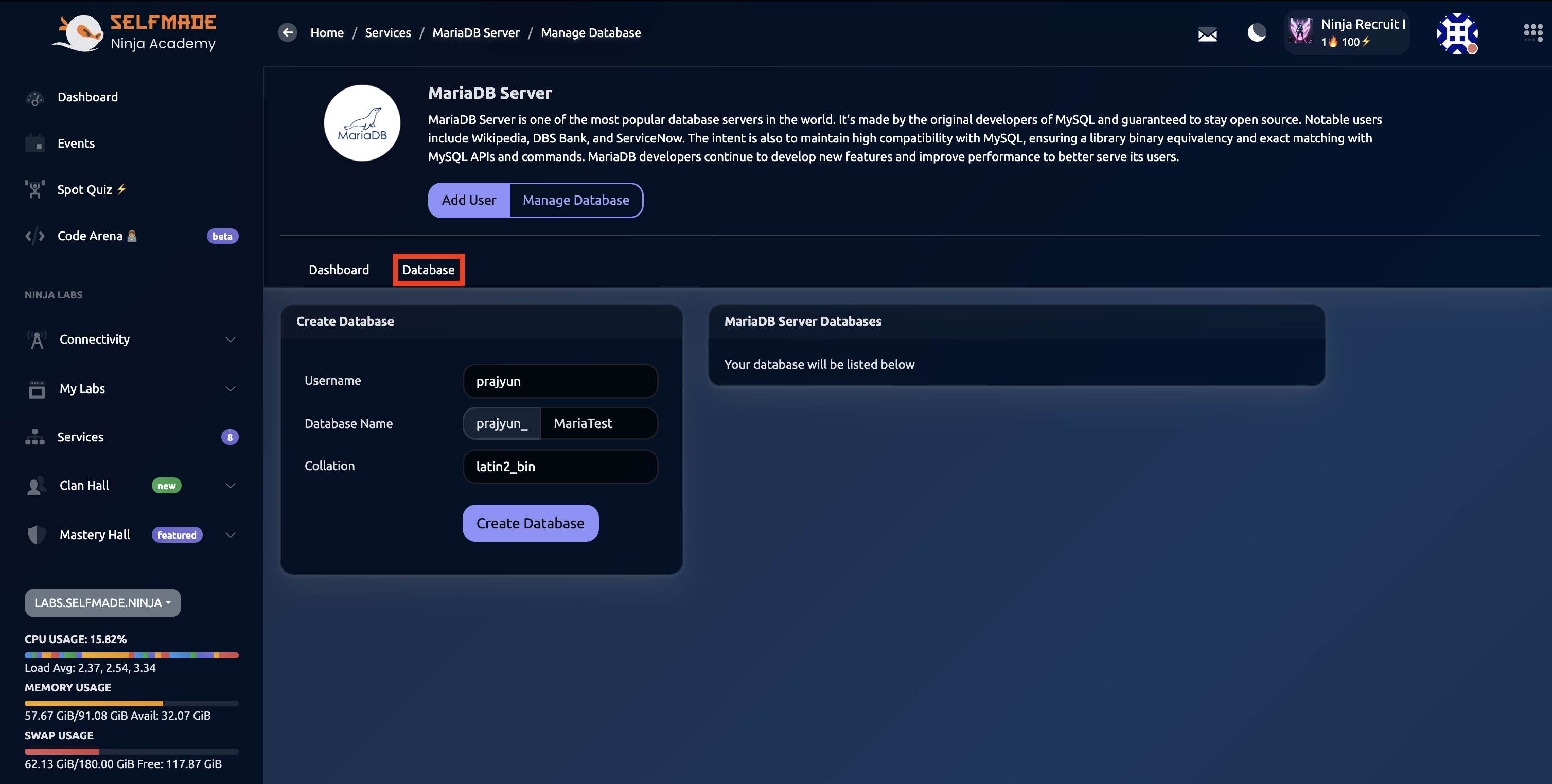Viewport: 1552px width, 784px height.
Task: Click the Username field with prajyun
Action: (560, 381)
